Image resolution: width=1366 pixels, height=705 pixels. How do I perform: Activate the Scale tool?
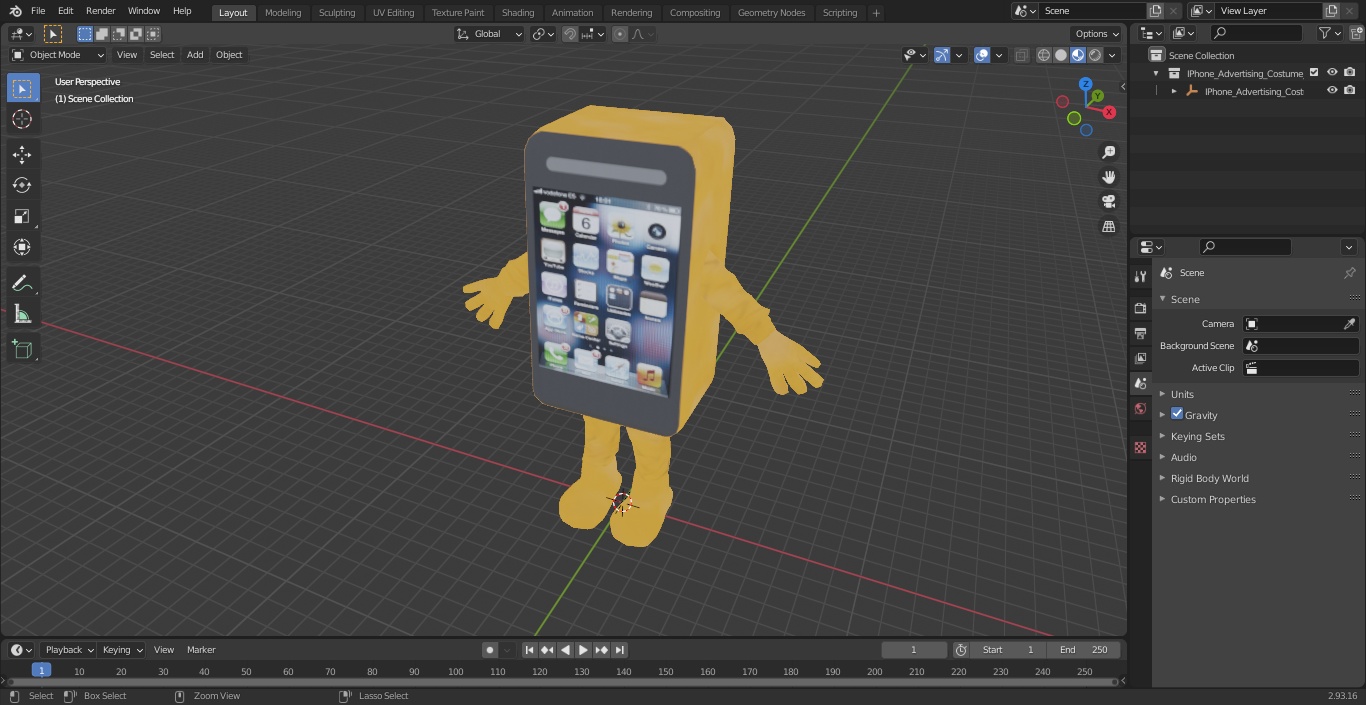point(22,216)
